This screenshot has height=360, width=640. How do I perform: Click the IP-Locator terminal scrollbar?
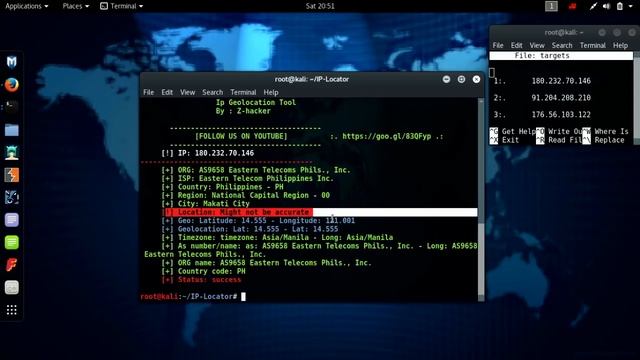481,199
